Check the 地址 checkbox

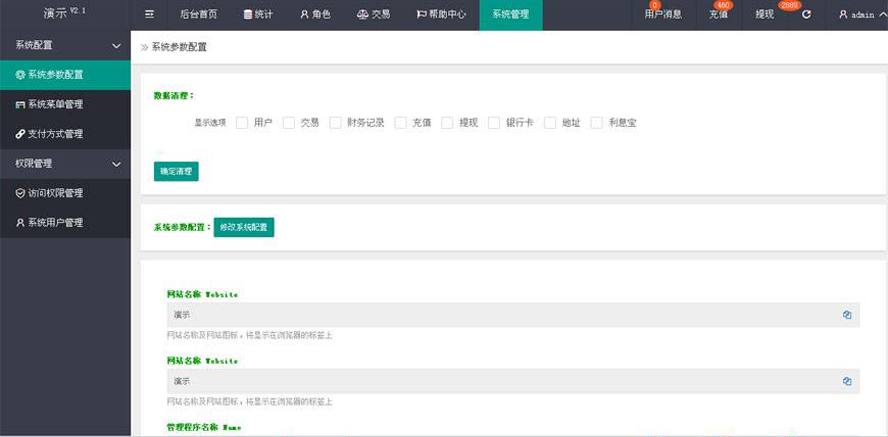[x=550, y=123]
